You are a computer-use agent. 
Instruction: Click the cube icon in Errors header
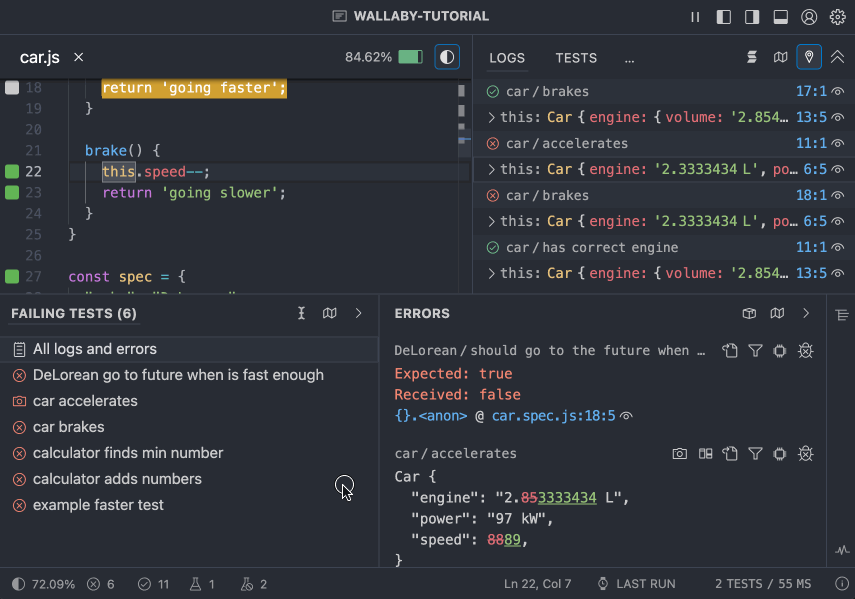tap(749, 313)
